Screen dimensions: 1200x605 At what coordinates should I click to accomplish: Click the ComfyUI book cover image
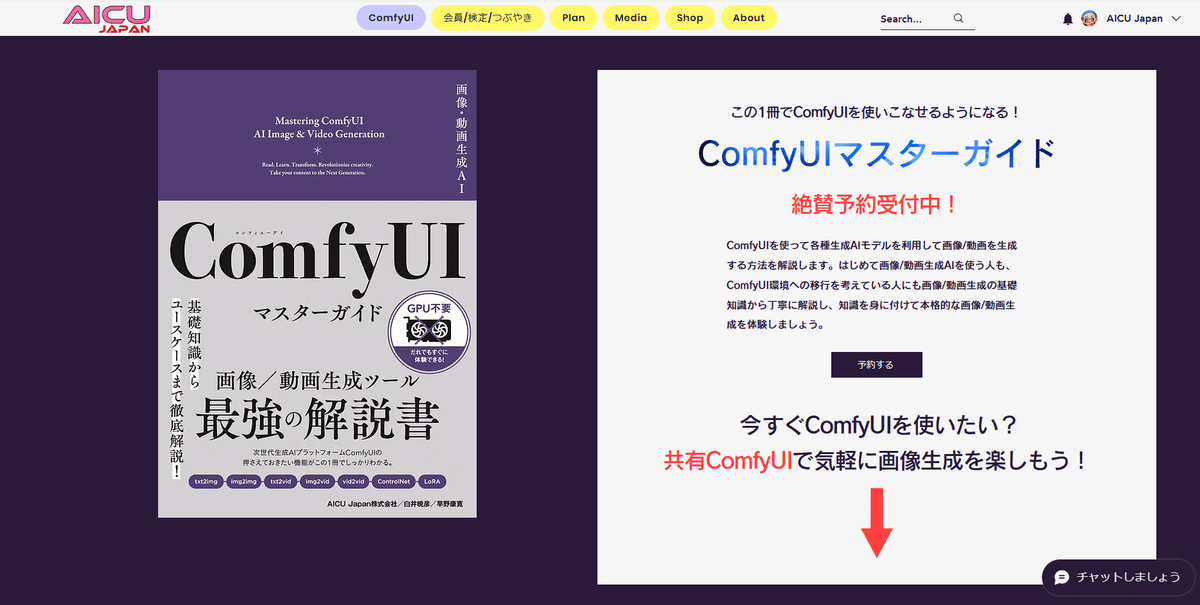(317, 294)
